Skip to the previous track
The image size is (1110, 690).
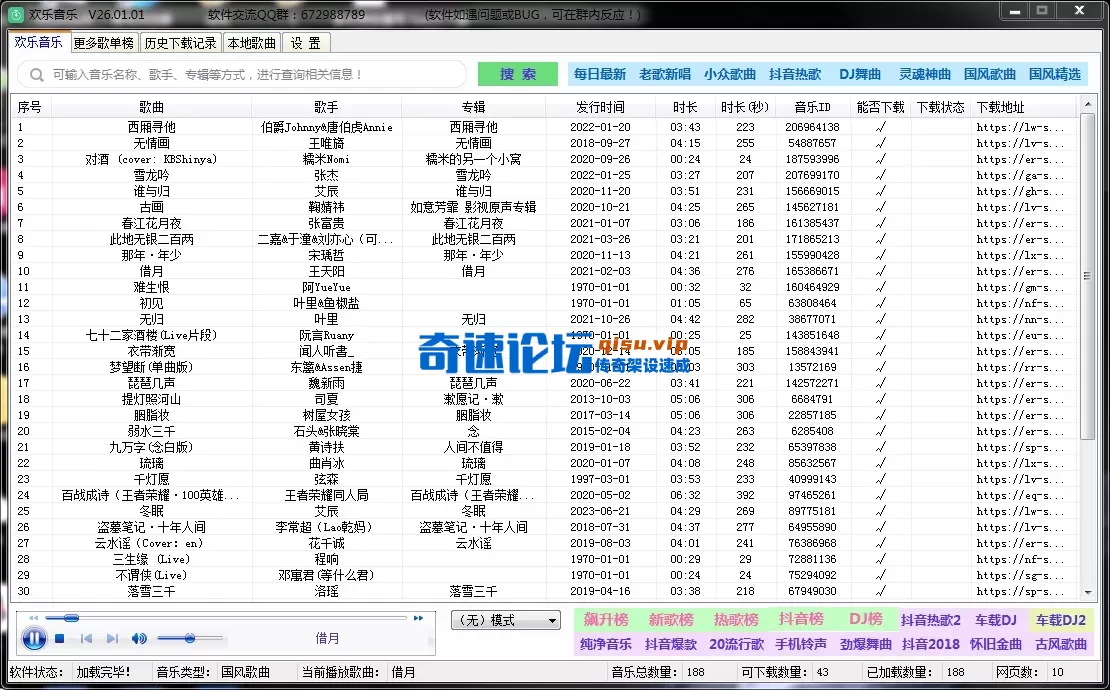(x=84, y=638)
